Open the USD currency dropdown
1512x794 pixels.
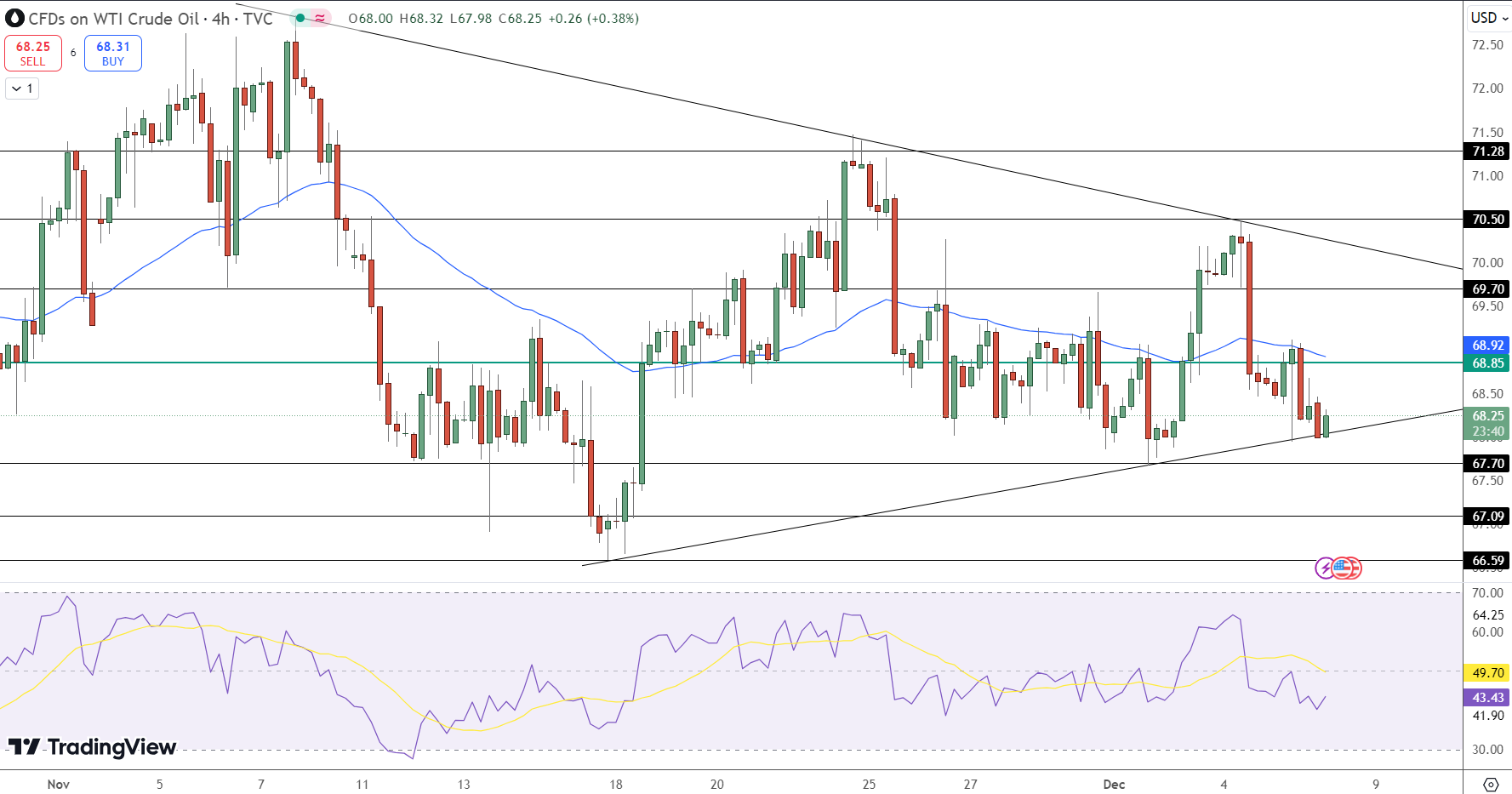point(1489,18)
